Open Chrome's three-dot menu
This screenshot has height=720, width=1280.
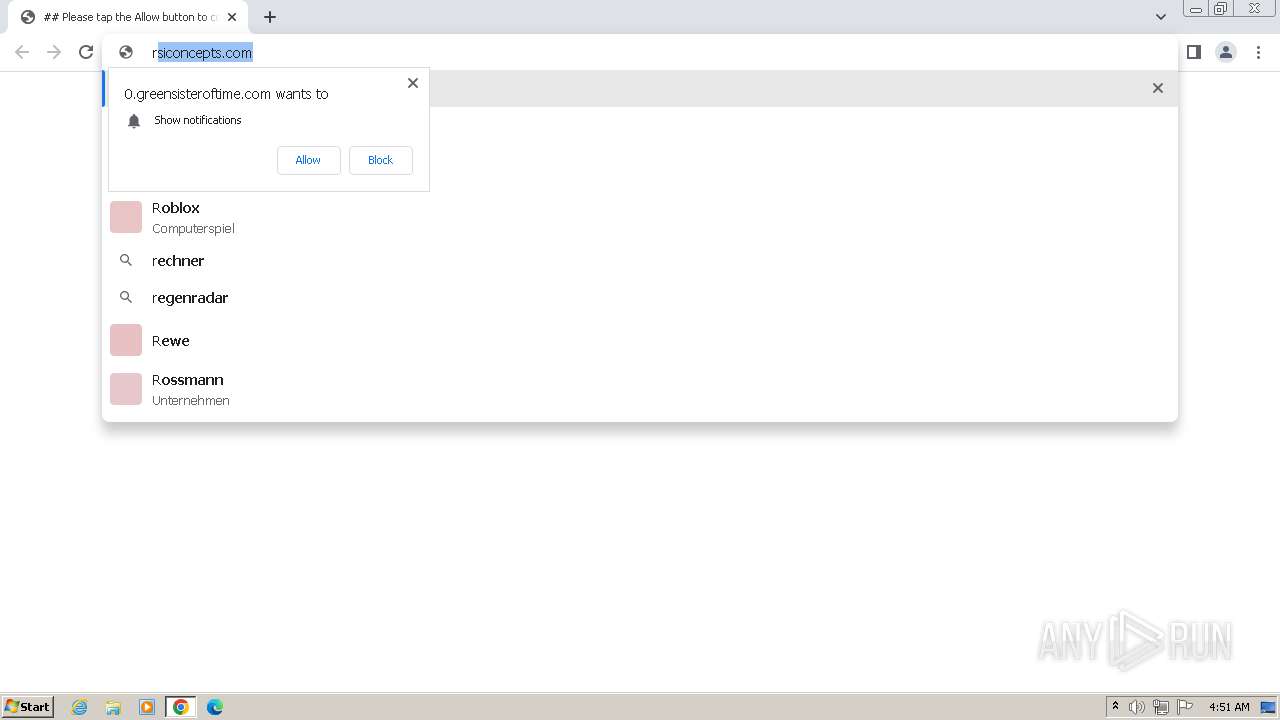tap(1258, 52)
